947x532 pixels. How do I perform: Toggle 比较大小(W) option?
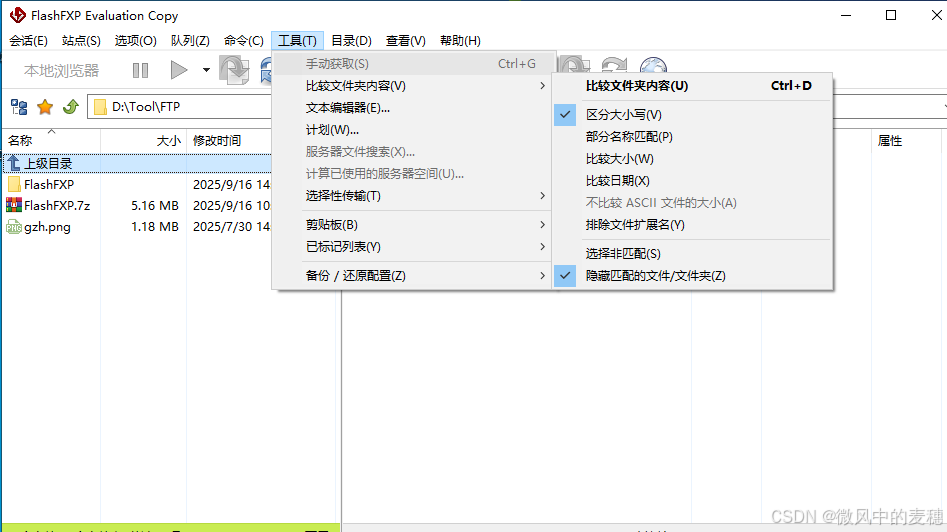(x=692, y=159)
